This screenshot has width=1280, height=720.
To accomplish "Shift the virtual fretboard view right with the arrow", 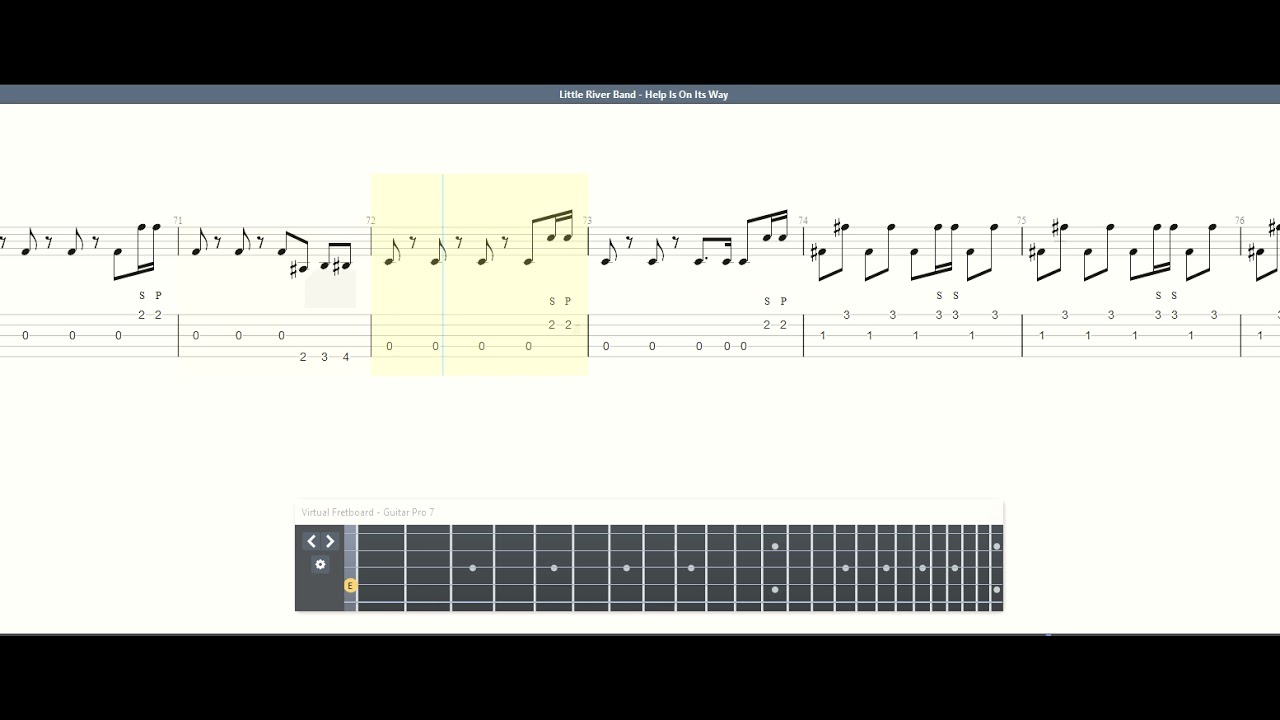I will coord(330,541).
